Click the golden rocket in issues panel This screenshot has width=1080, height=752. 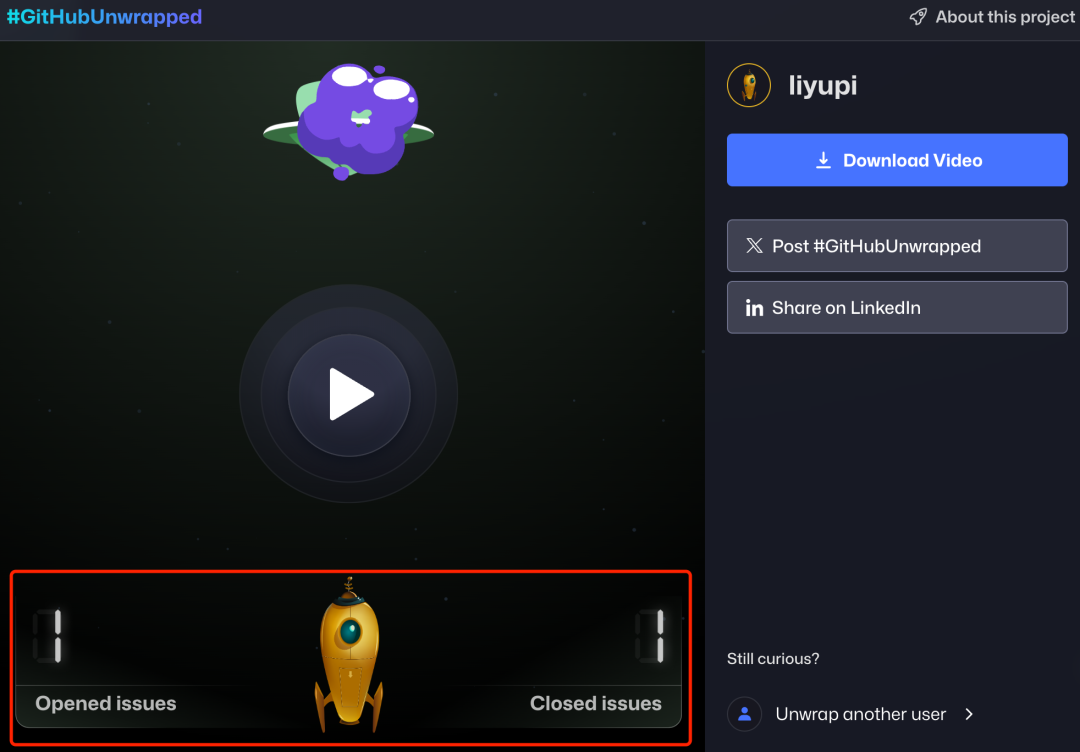coord(349,655)
